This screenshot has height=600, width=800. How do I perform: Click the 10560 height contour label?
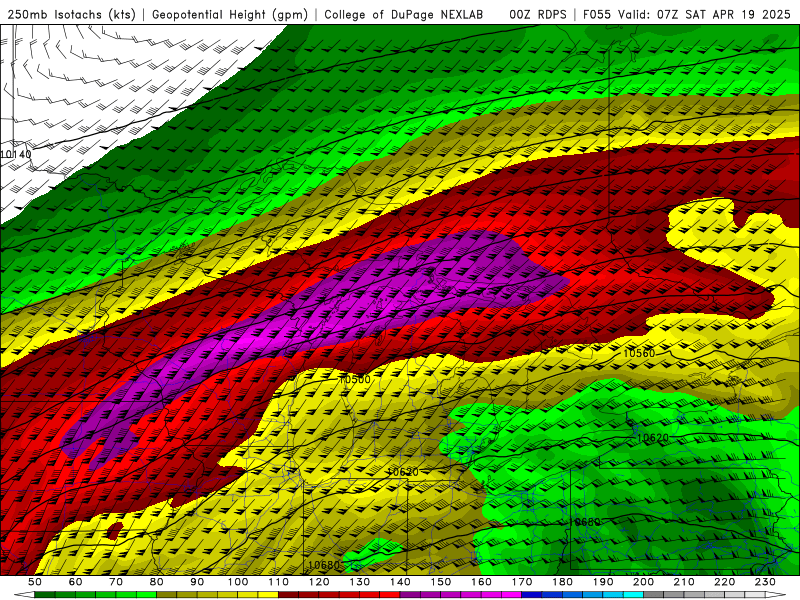tap(639, 354)
